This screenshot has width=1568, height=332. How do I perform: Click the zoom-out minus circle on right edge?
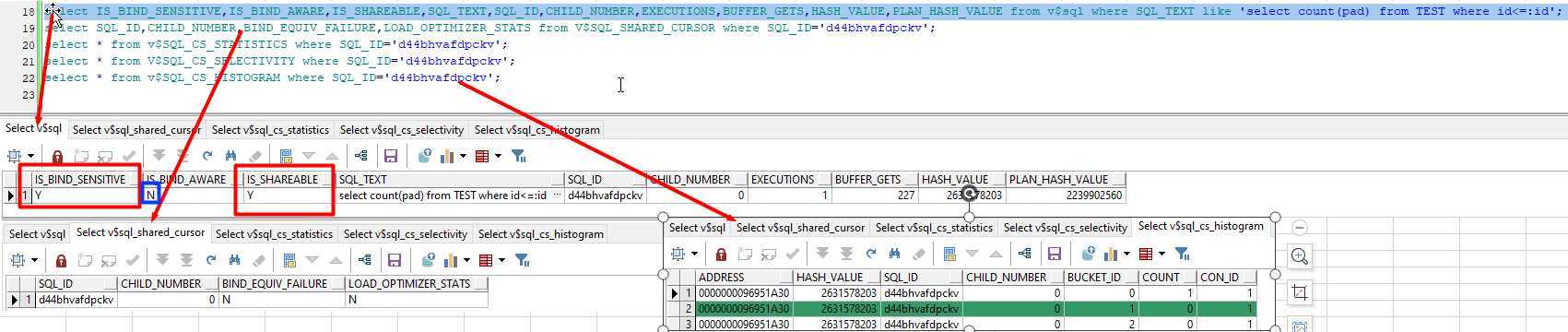pyautogui.click(x=1300, y=227)
